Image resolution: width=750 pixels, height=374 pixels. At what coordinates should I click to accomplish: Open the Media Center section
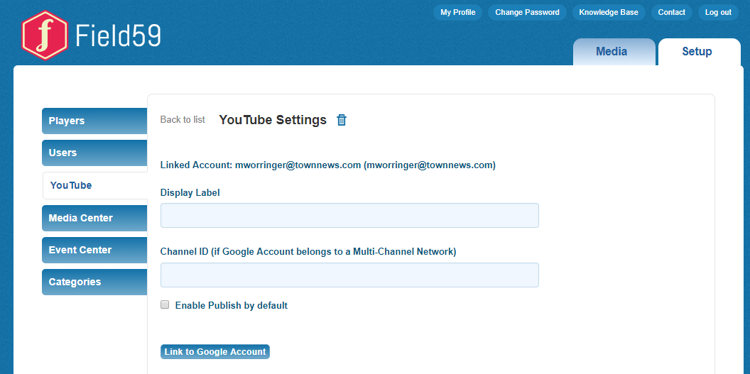(x=94, y=218)
